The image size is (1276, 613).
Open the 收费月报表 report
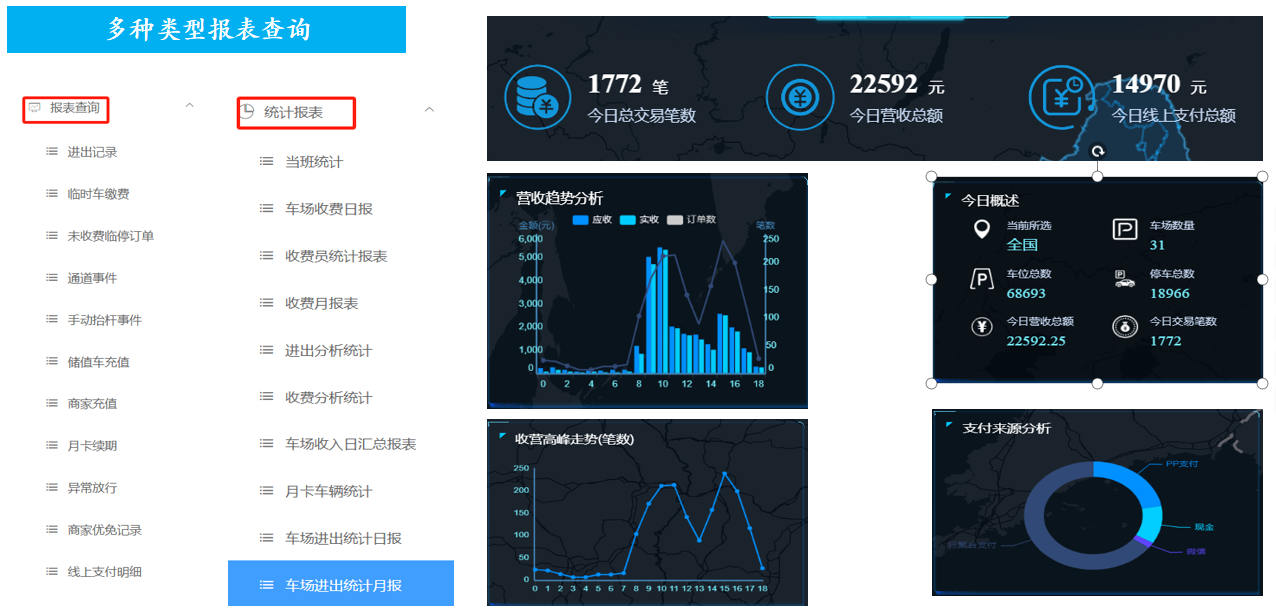coord(321,303)
